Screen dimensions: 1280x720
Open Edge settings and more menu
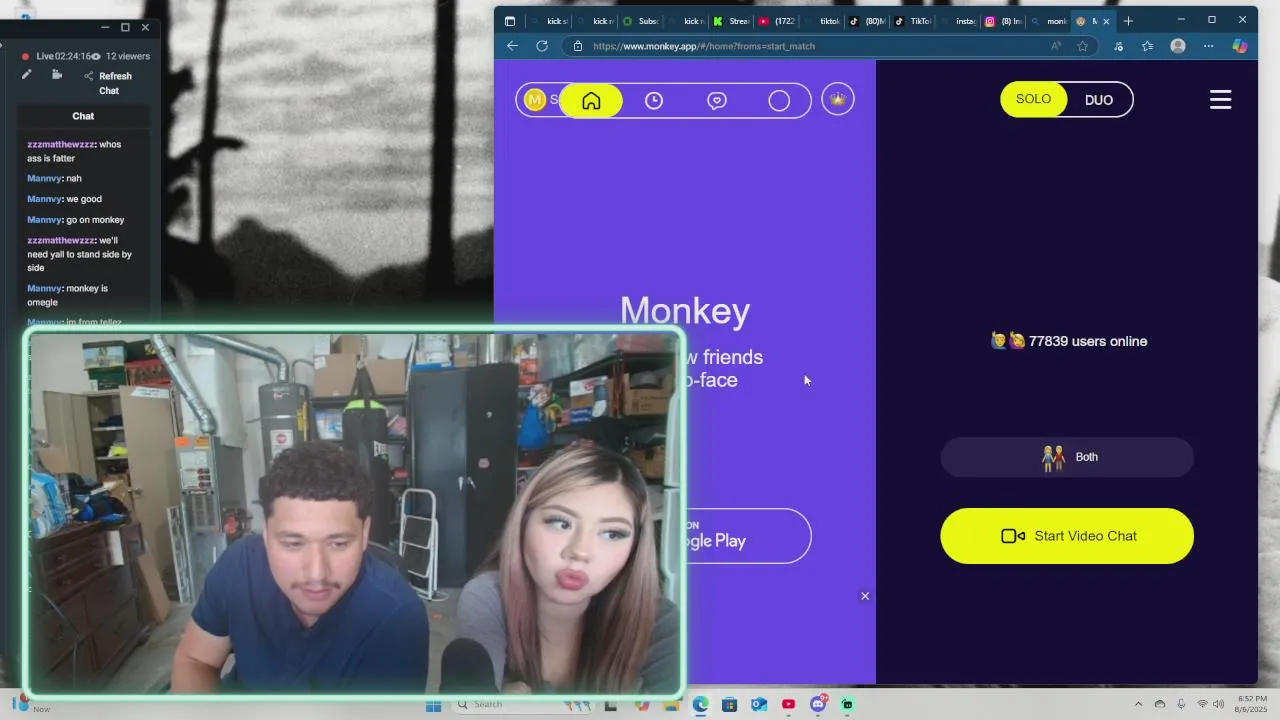1208,46
